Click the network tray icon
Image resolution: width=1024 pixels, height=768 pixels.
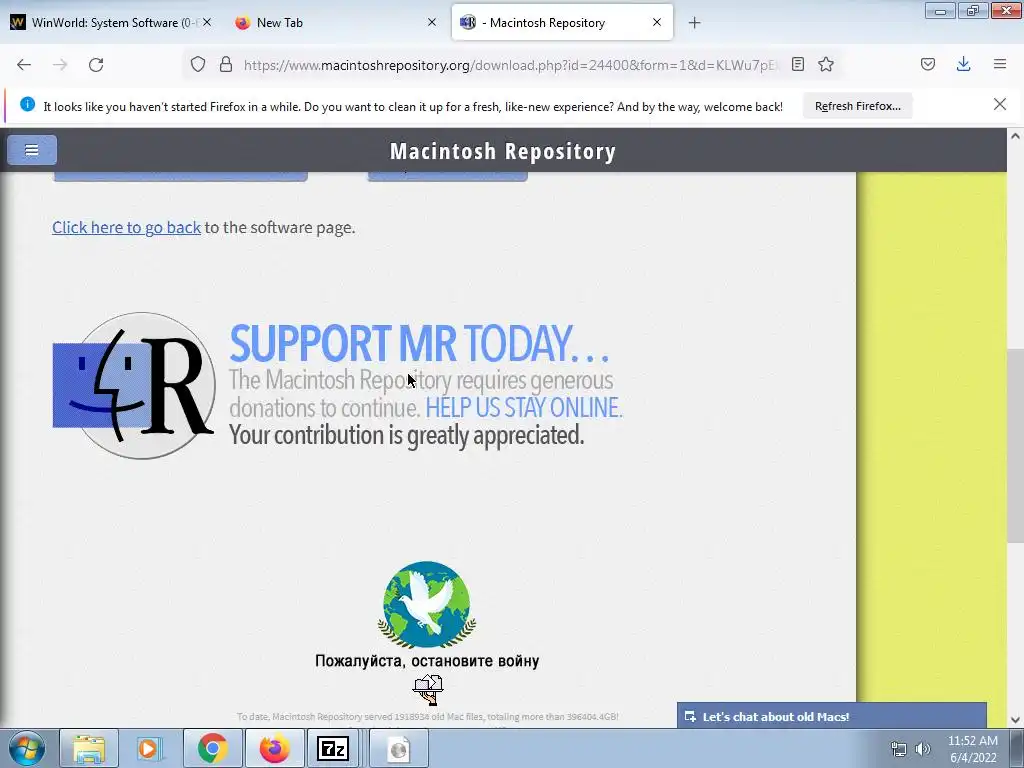click(899, 749)
